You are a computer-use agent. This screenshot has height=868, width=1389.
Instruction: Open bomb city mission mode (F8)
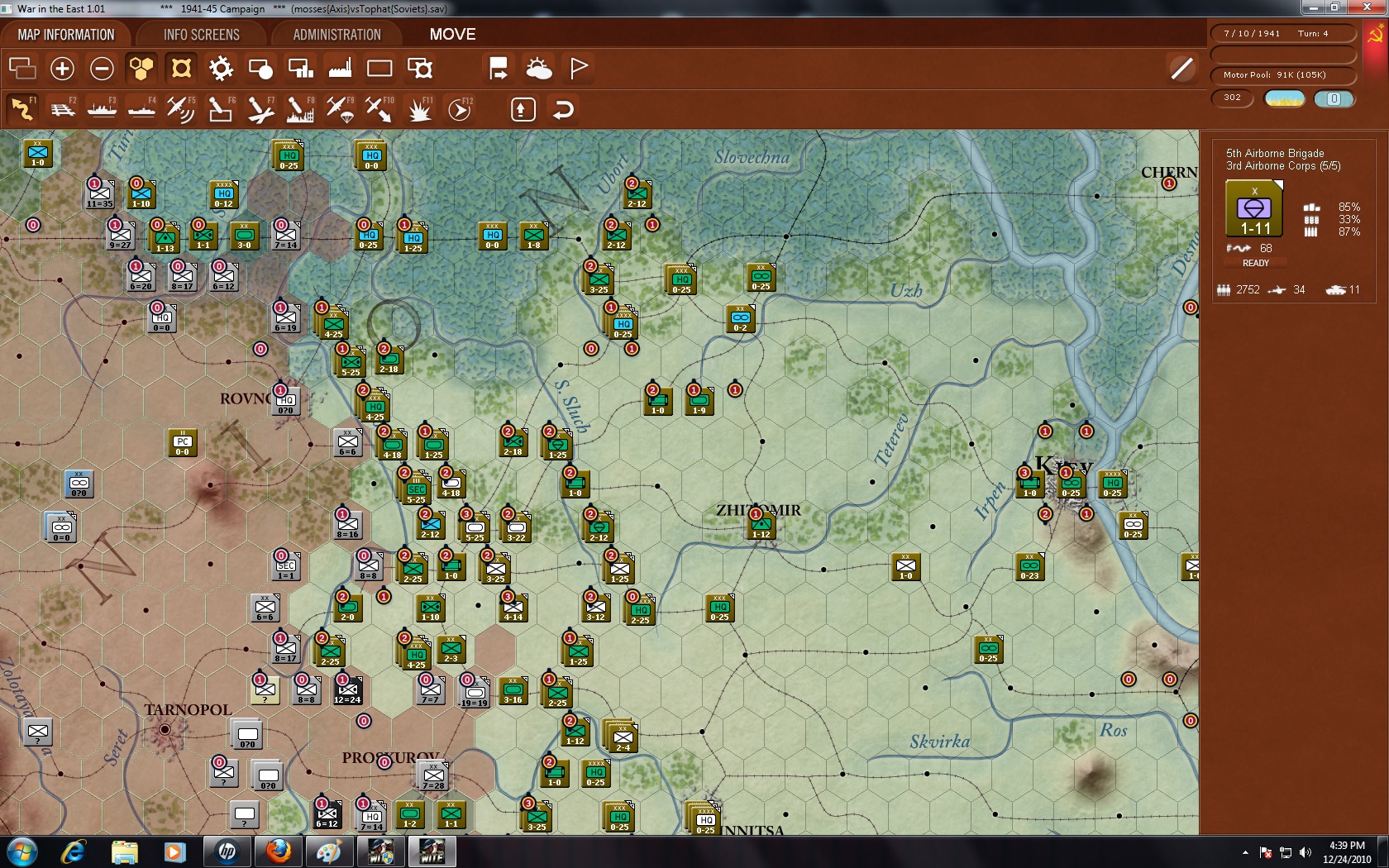[299, 108]
